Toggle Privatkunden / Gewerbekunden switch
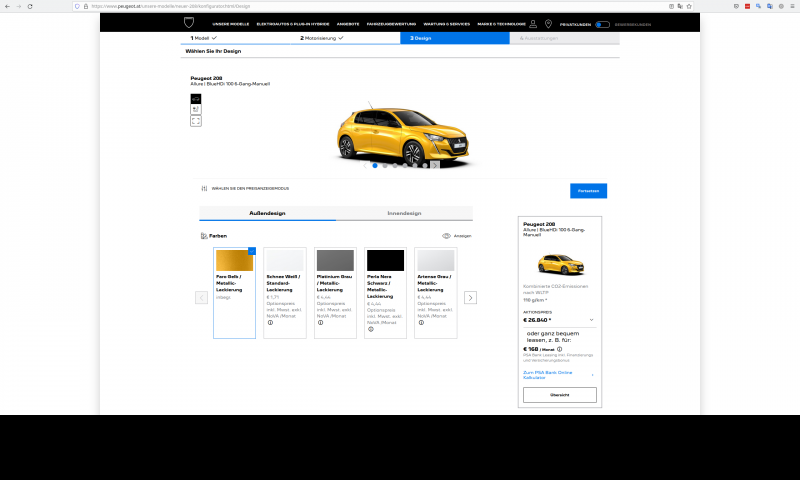This screenshot has height=480, width=800. point(603,24)
